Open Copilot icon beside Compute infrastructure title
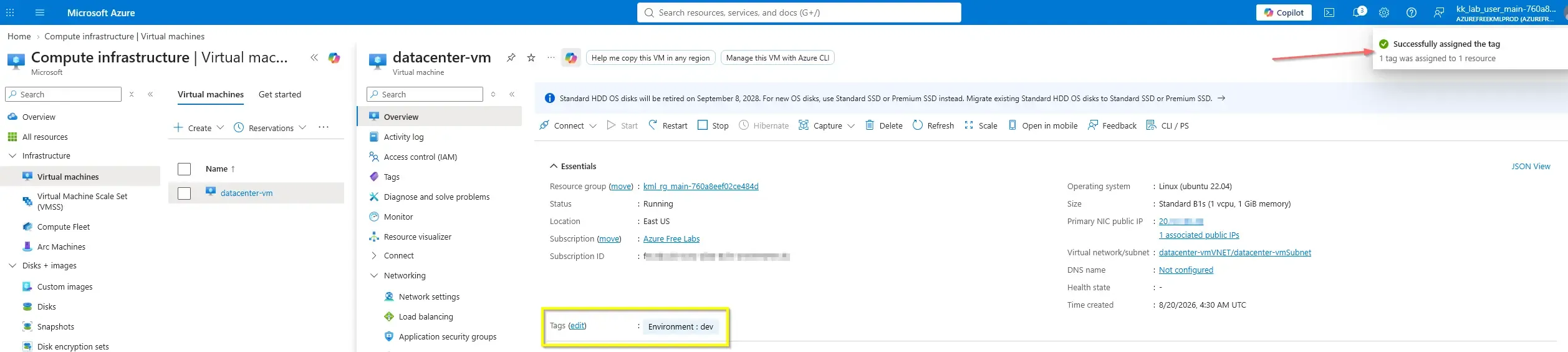Viewport: 1568px width, 352px height. (334, 57)
